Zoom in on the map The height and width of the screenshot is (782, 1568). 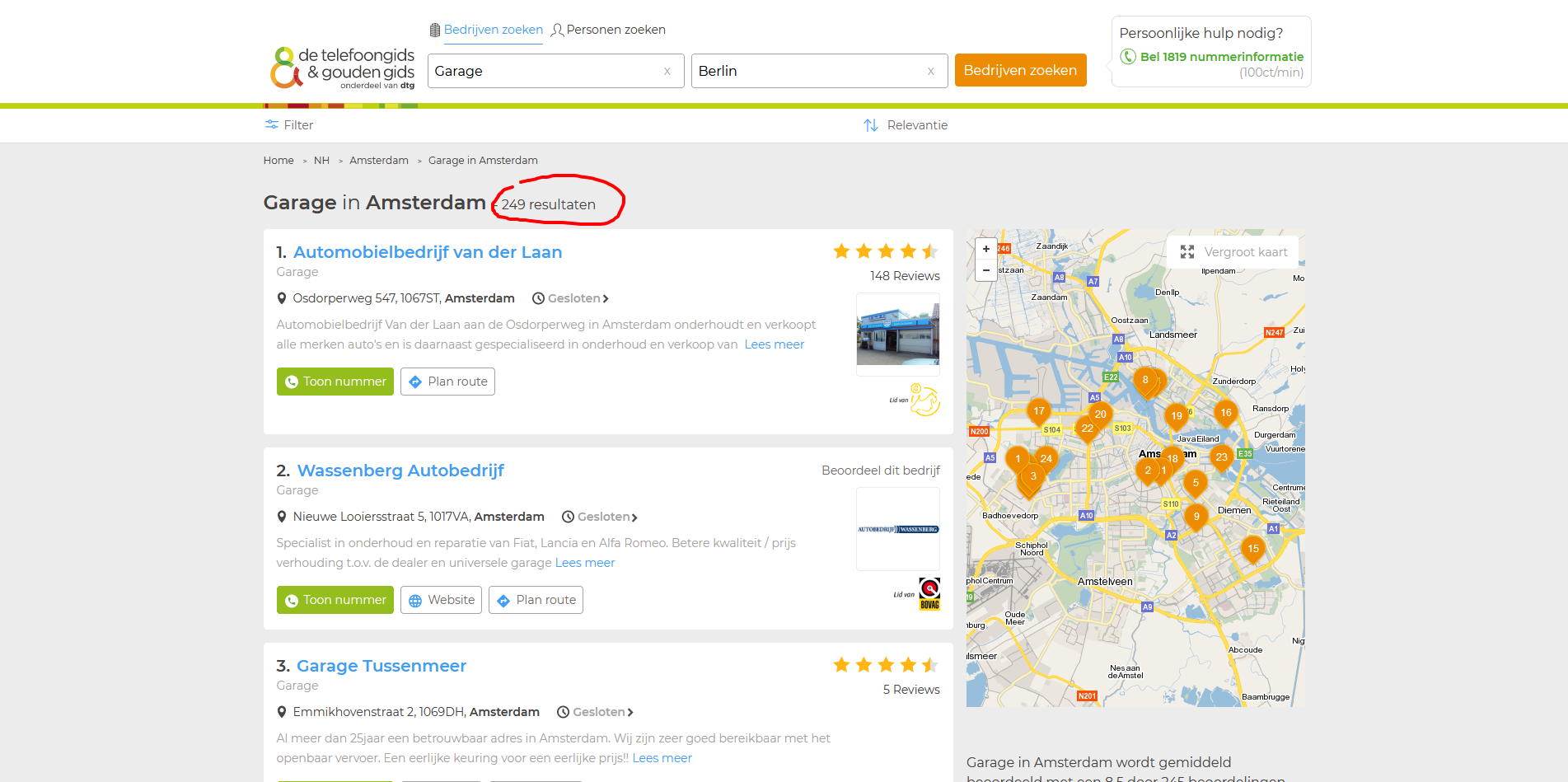coord(986,249)
